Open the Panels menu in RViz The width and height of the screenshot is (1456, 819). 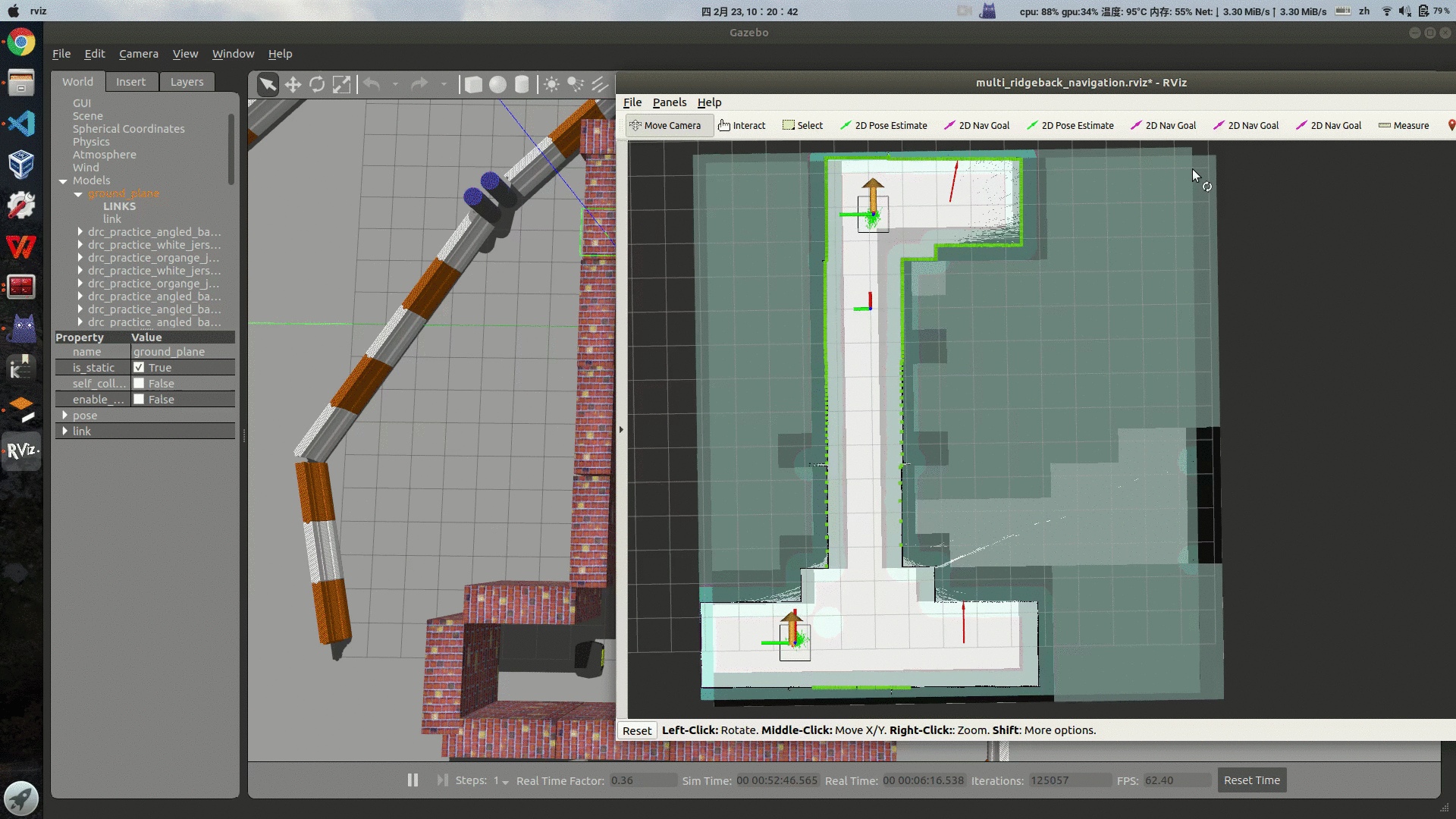670,101
